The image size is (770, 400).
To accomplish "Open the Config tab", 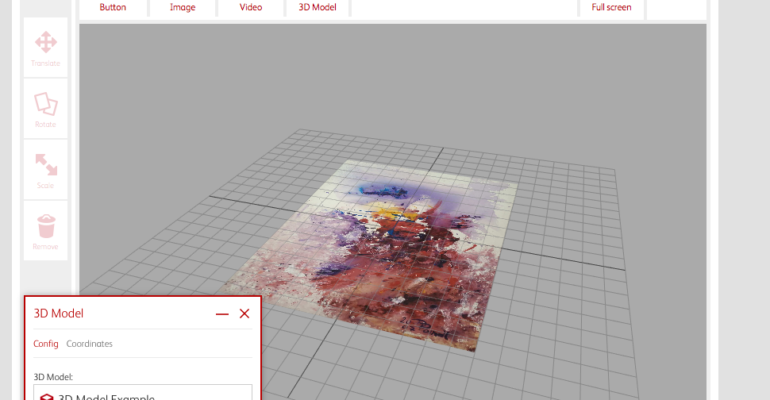I will [x=46, y=344].
